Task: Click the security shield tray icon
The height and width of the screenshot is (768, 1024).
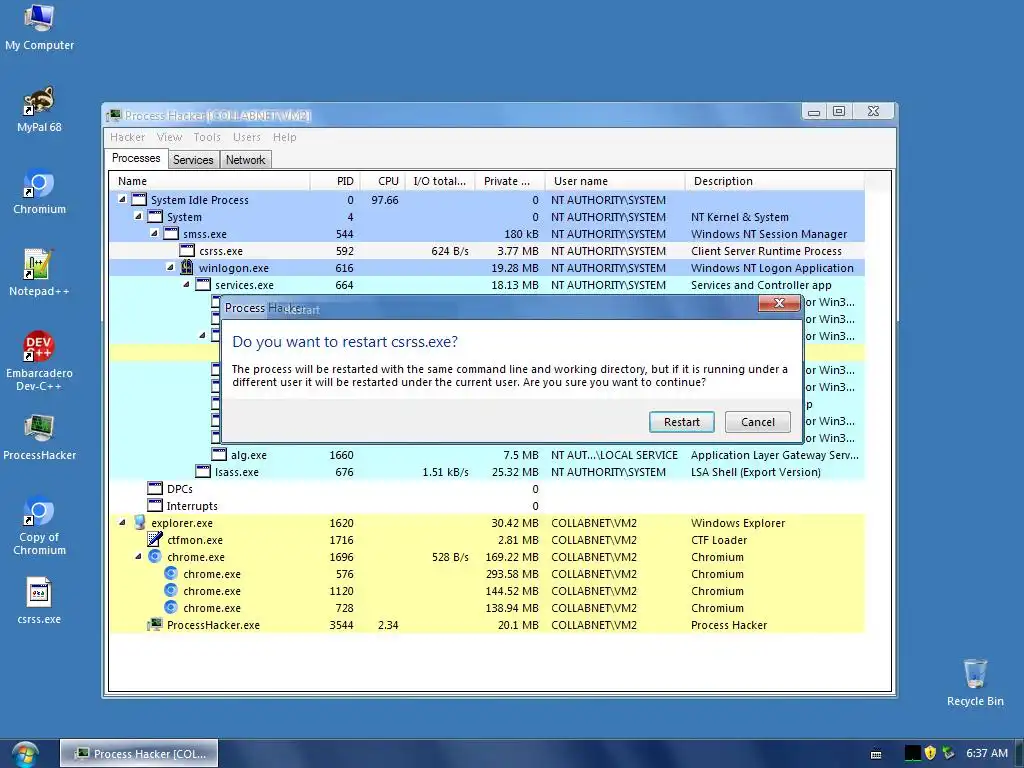Action: tap(930, 753)
